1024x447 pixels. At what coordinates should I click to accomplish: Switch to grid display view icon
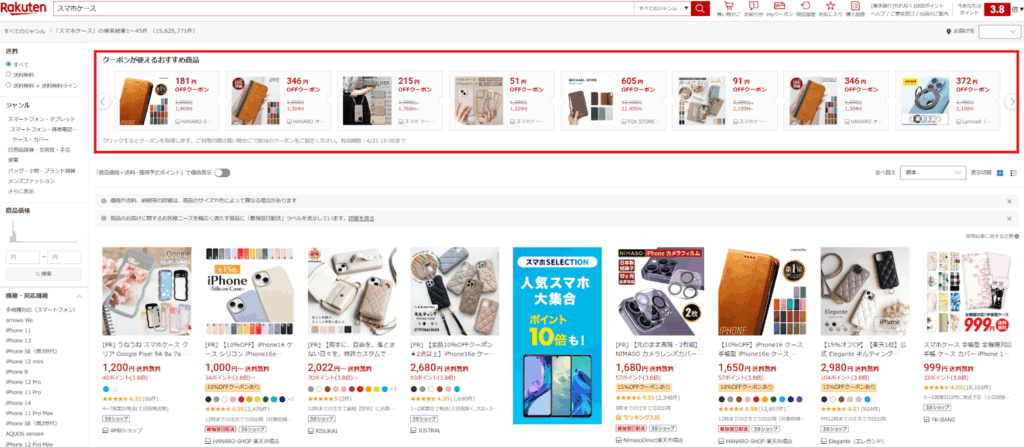click(1000, 173)
